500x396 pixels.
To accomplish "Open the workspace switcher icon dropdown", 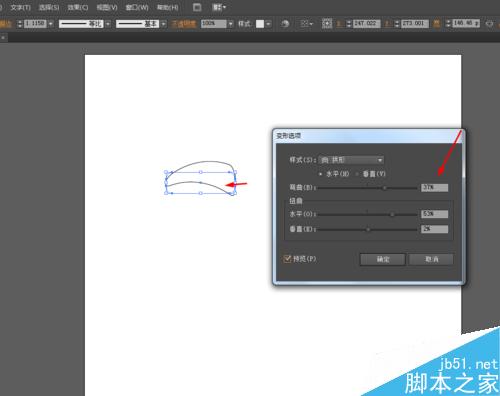I will 219,7.
